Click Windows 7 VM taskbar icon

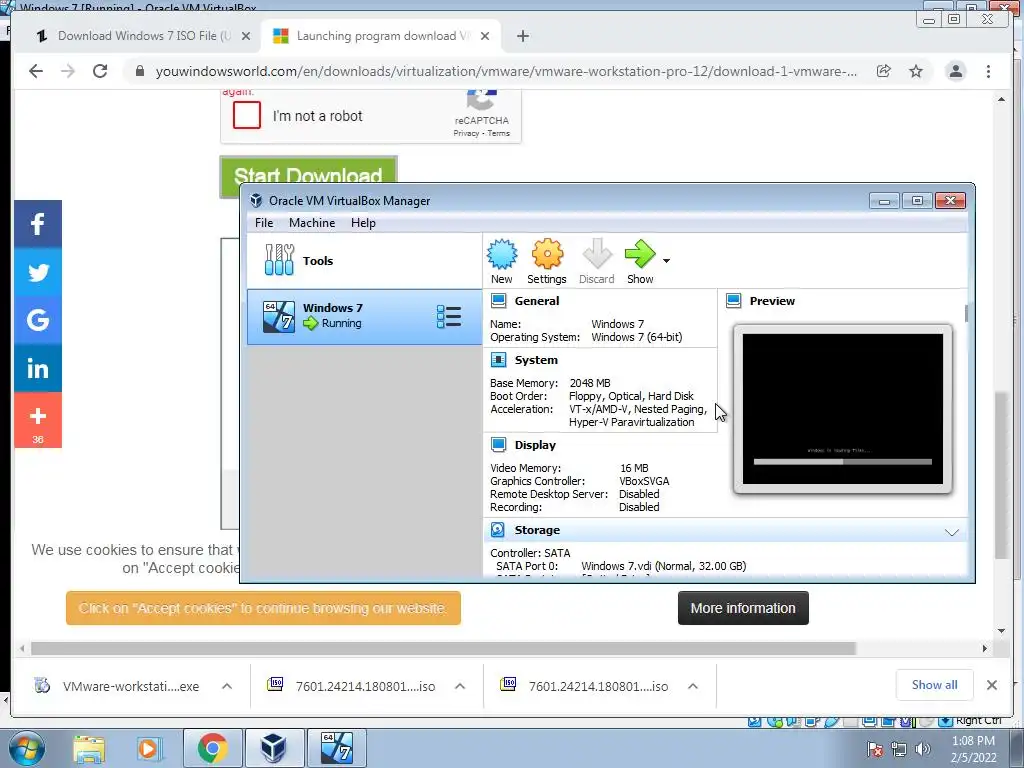point(337,748)
